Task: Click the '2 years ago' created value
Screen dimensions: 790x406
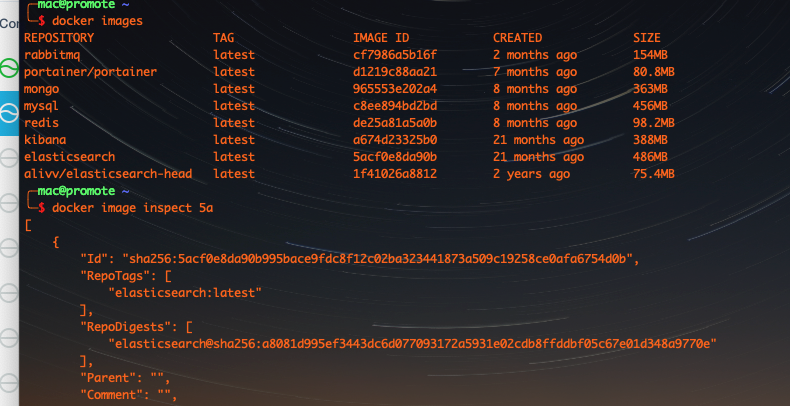Action: click(x=531, y=174)
